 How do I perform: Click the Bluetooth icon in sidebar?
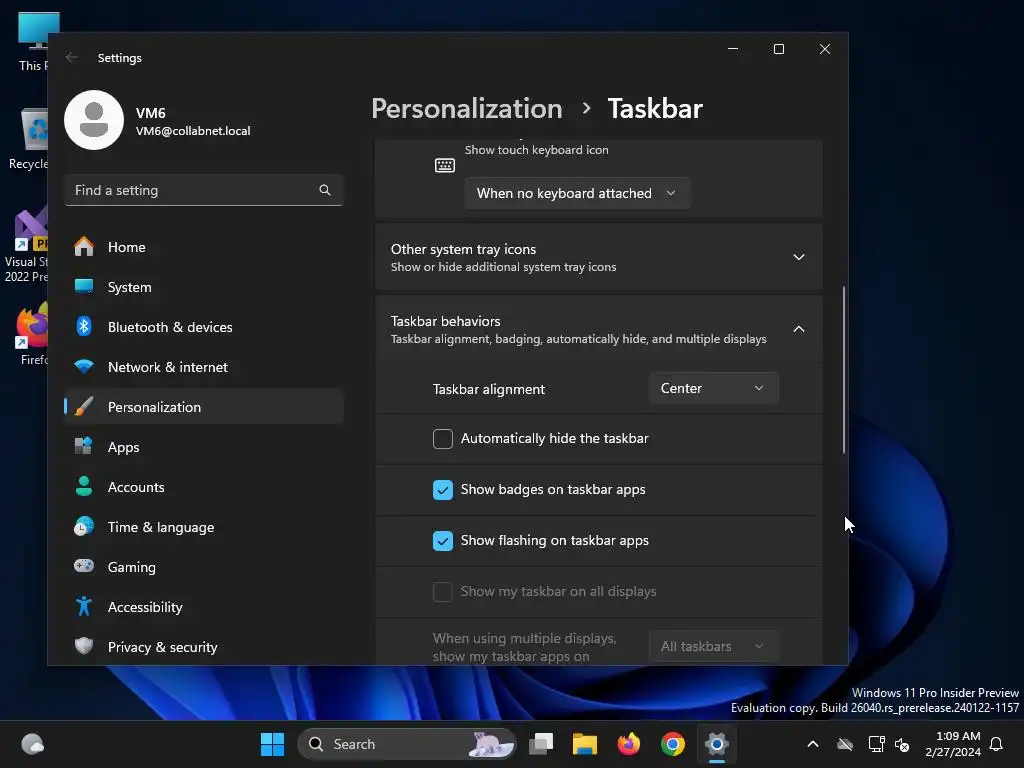pos(84,327)
